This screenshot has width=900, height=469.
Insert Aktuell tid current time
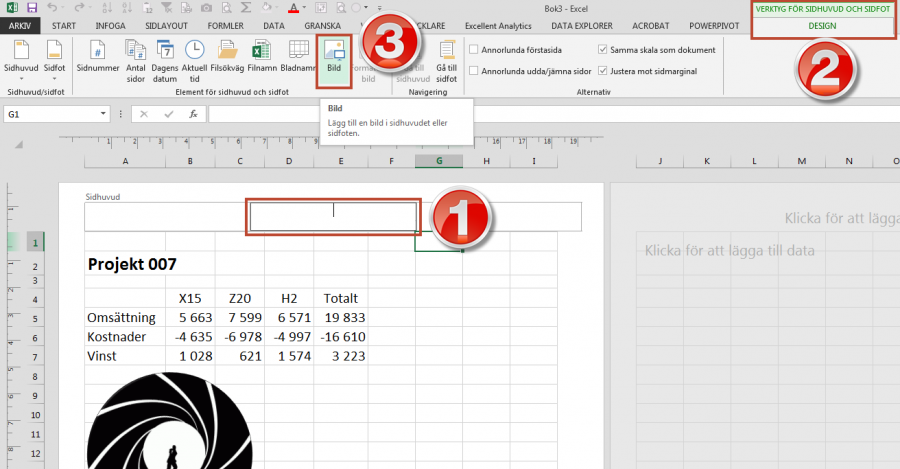click(x=195, y=61)
